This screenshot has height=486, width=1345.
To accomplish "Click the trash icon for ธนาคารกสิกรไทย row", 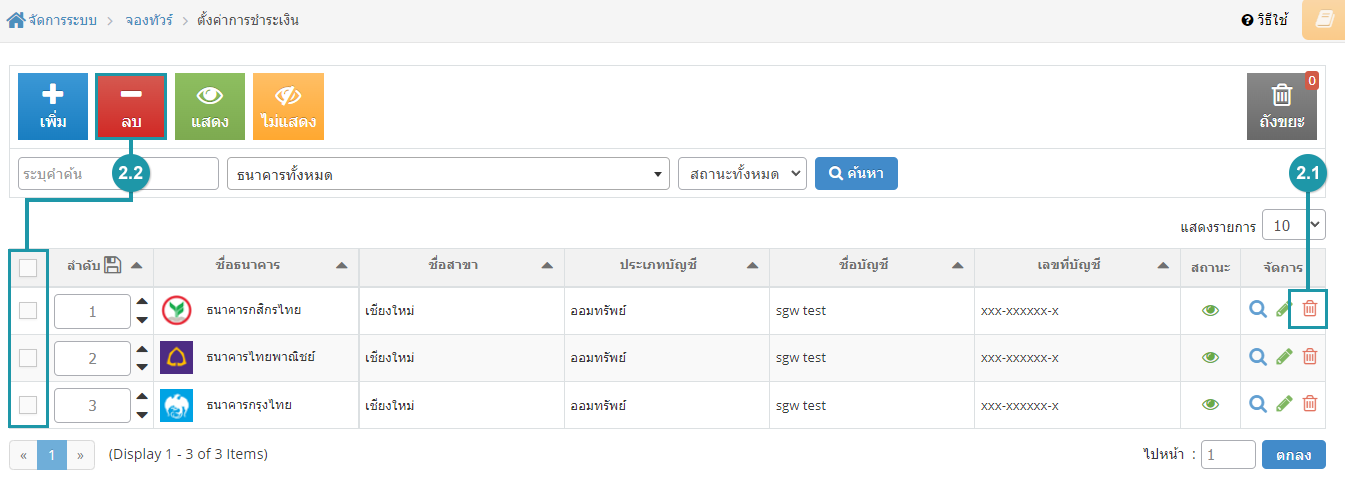I will pos(1309,310).
